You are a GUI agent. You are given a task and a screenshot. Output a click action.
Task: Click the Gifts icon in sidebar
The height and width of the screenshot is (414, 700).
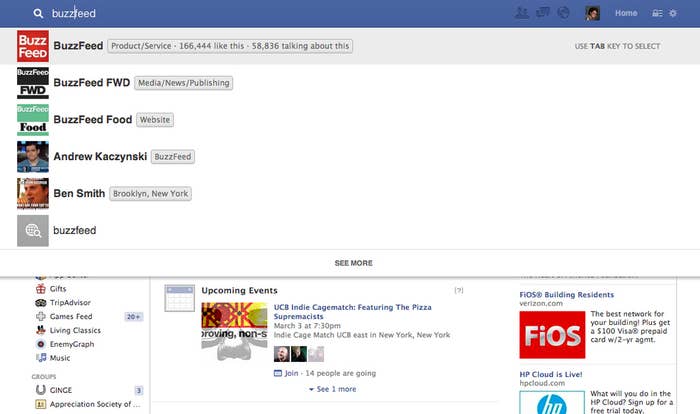tap(41, 289)
